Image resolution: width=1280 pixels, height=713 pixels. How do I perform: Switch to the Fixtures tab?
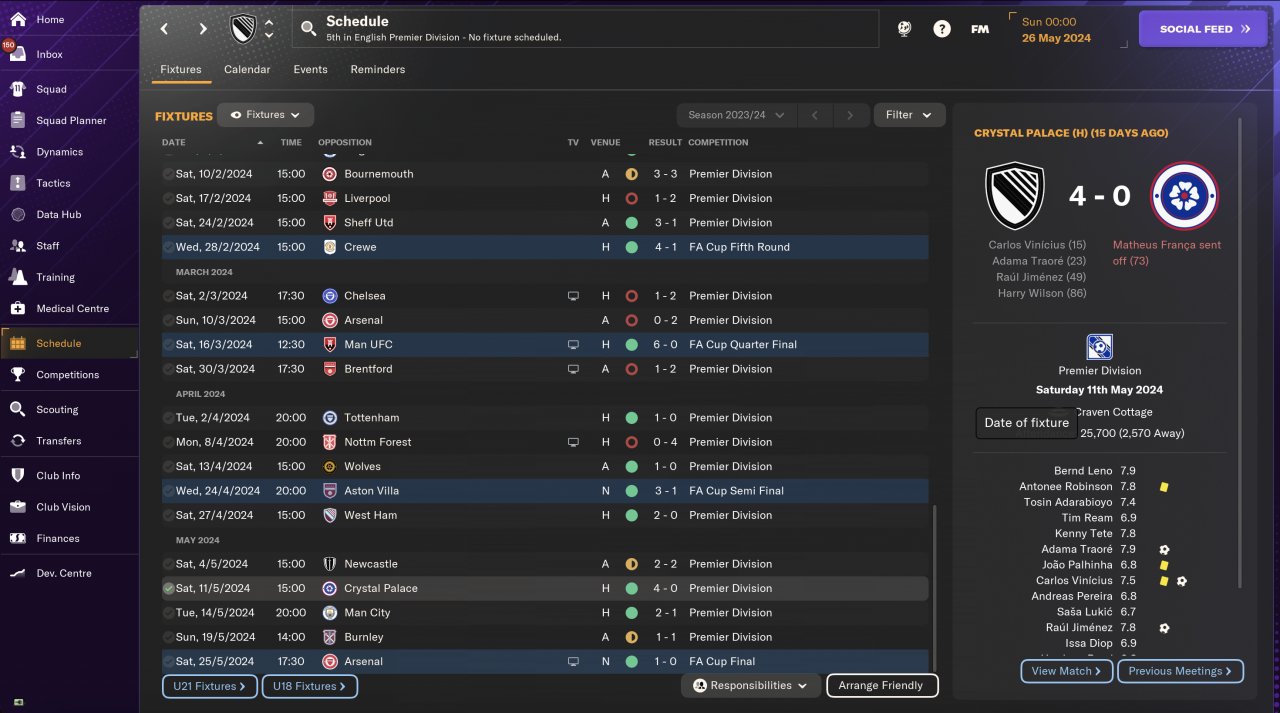click(181, 70)
